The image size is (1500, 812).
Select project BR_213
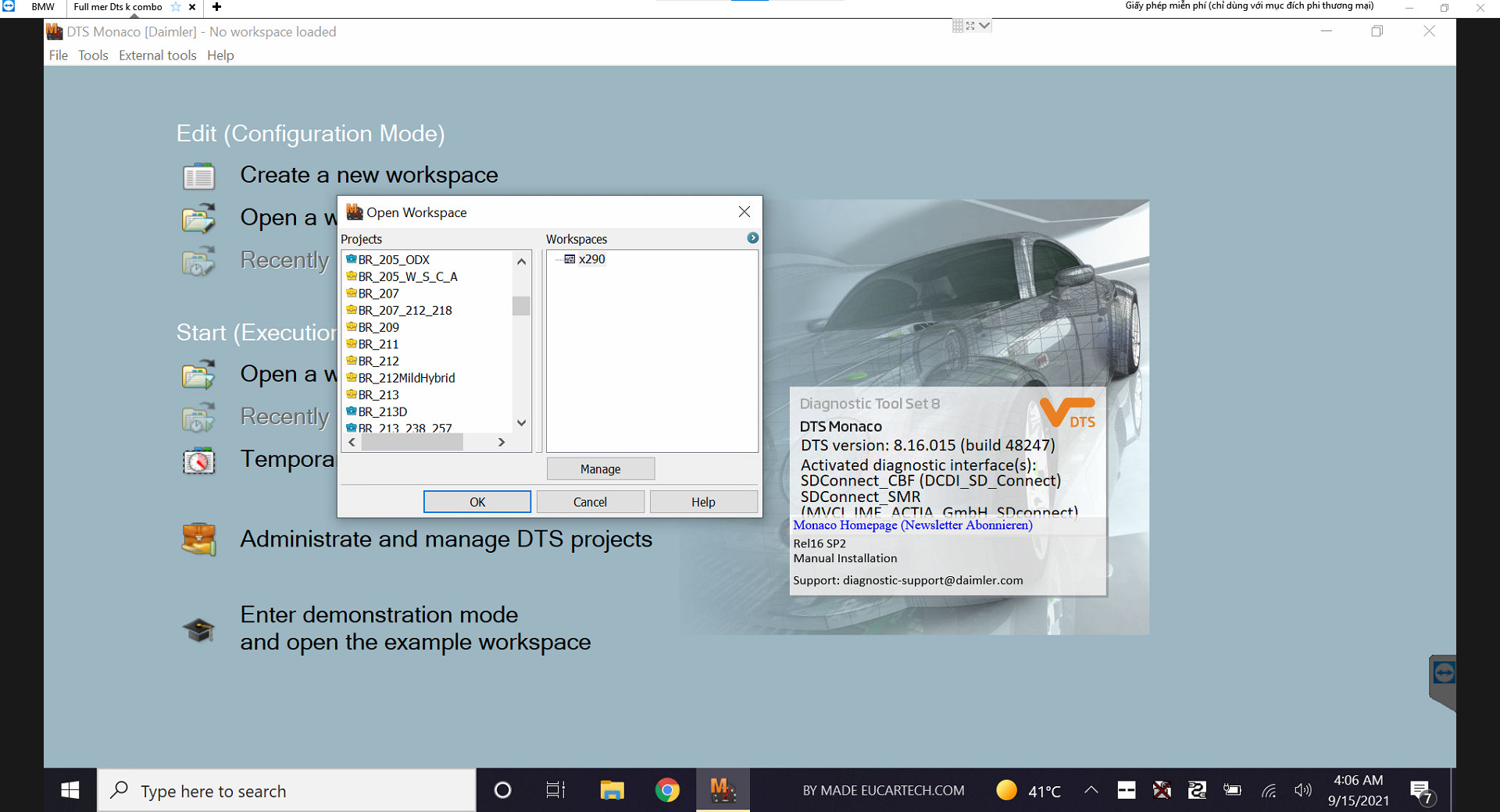[378, 395]
